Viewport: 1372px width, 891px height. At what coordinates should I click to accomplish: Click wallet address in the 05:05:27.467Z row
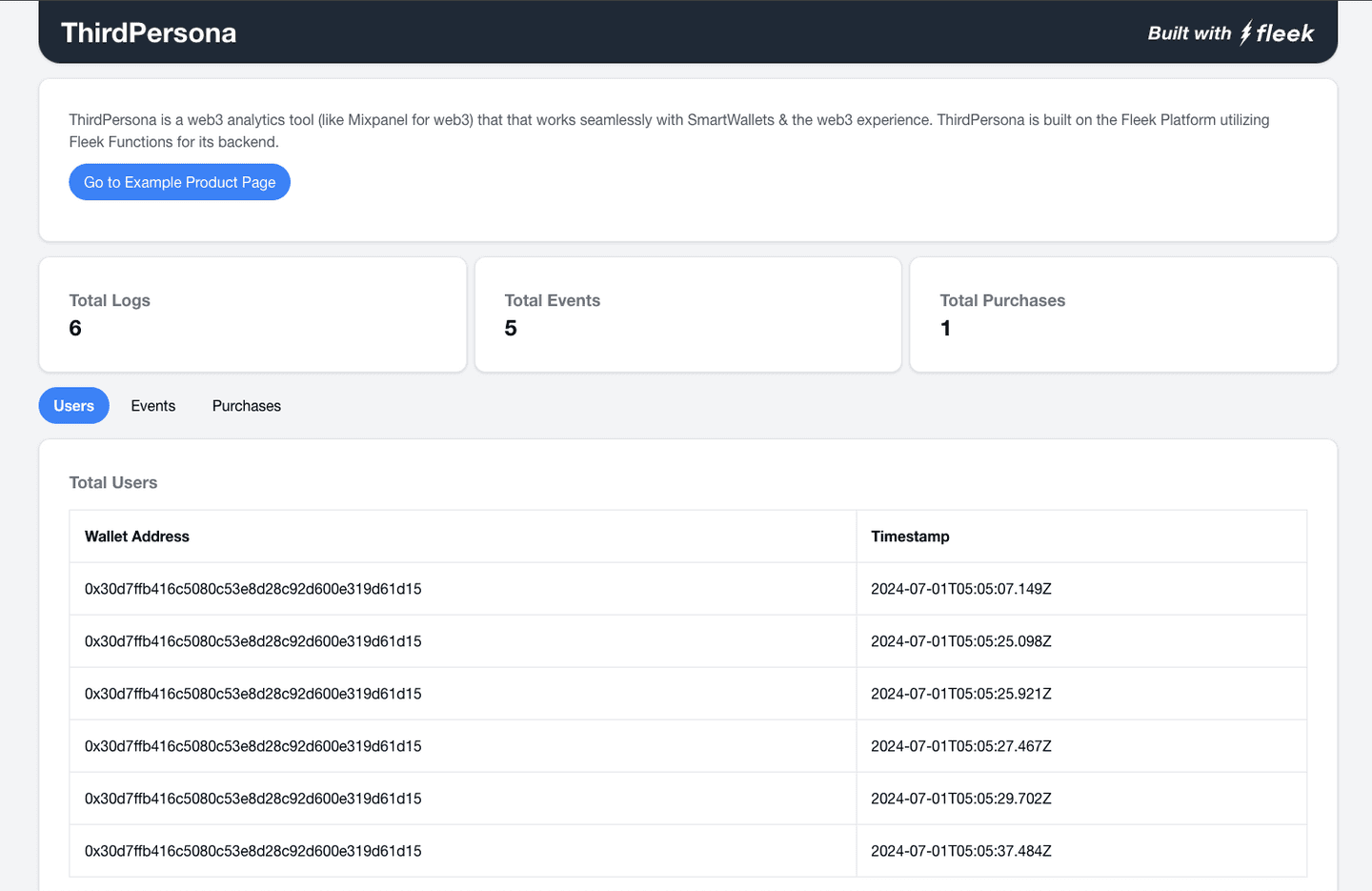(253, 746)
